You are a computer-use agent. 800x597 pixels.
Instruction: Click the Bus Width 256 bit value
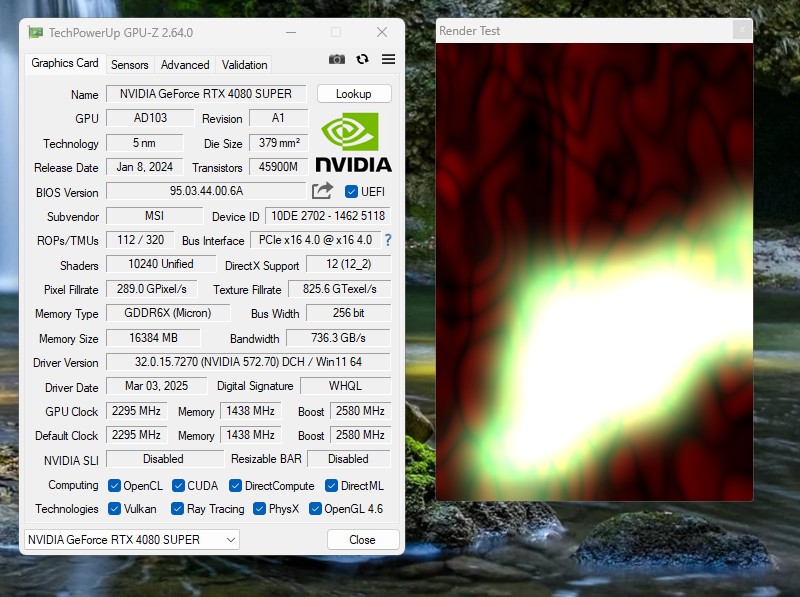click(x=348, y=313)
